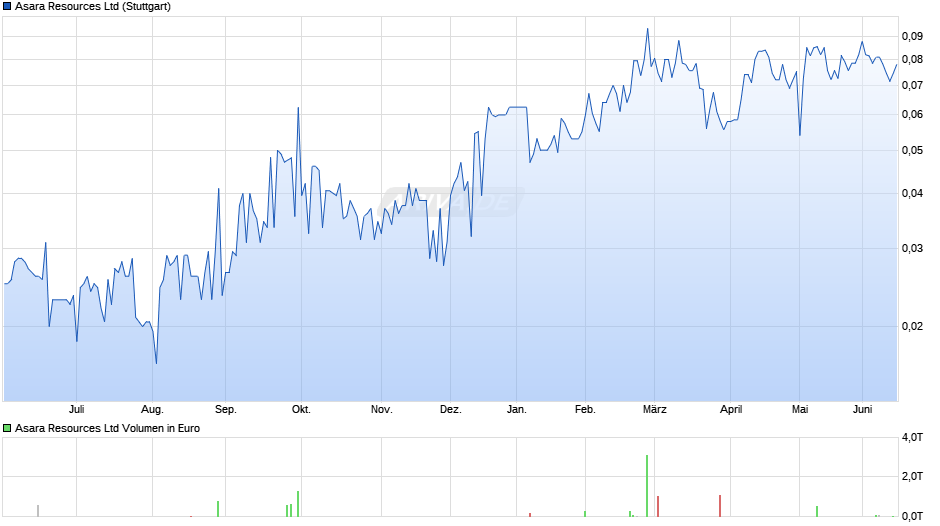
Task: Click the 0,08 price axis value
Action: (912, 59)
